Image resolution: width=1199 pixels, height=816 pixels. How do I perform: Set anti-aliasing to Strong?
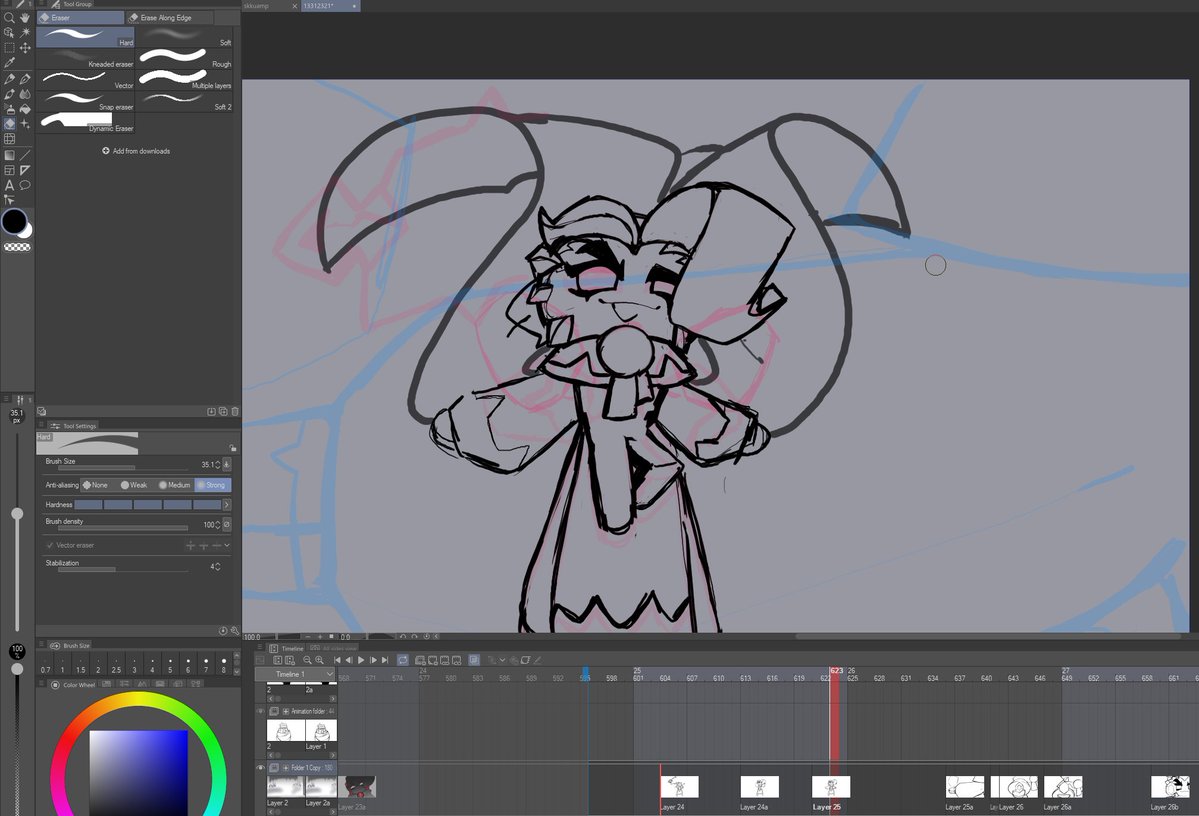click(212, 485)
